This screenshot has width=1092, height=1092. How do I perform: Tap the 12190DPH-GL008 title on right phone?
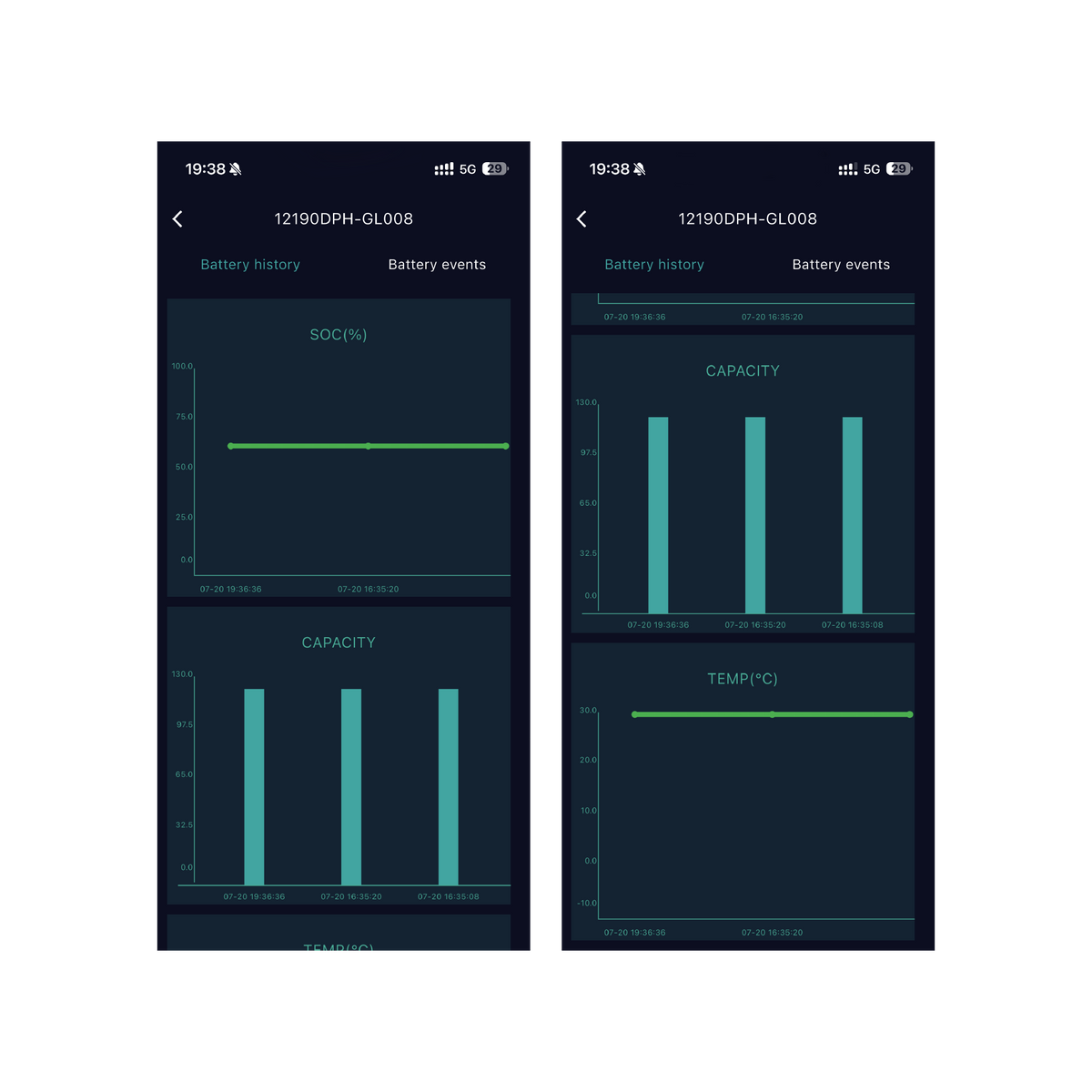click(x=748, y=219)
